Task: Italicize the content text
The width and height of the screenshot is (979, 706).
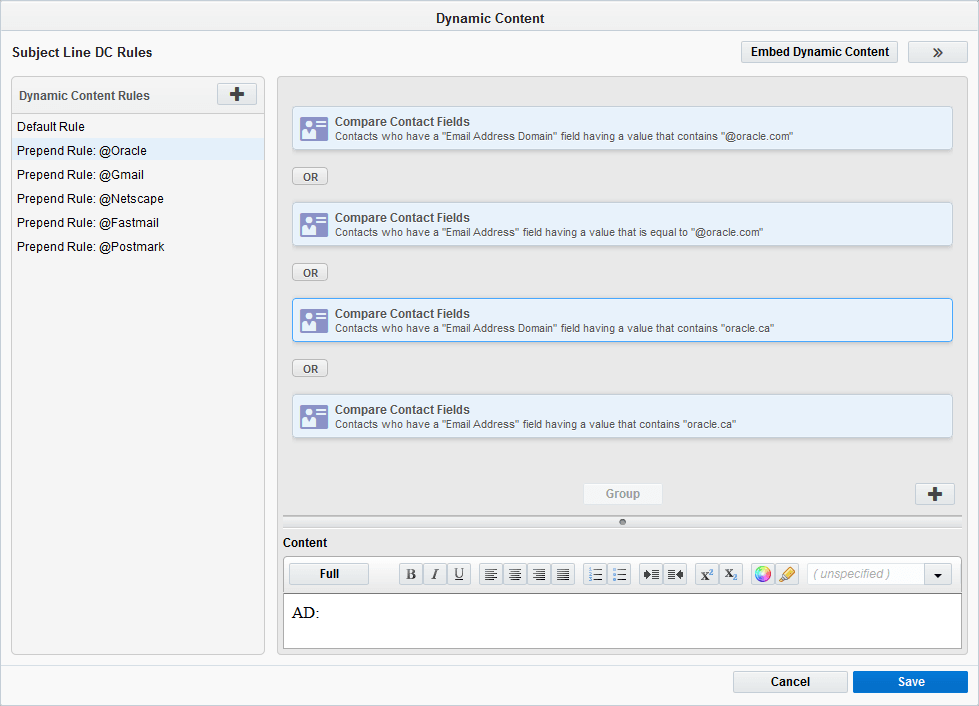Action: (435, 574)
